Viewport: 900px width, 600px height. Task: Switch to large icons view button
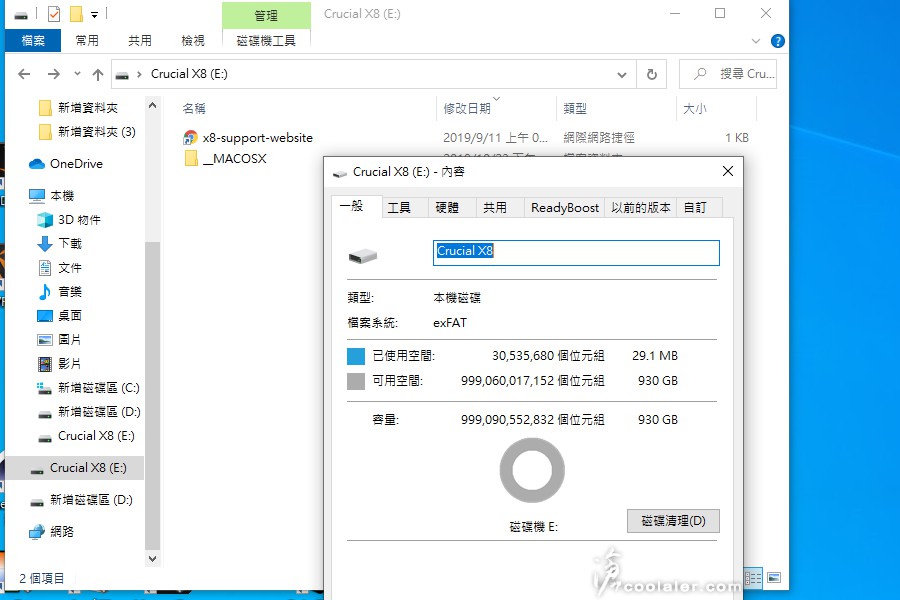tap(774, 578)
